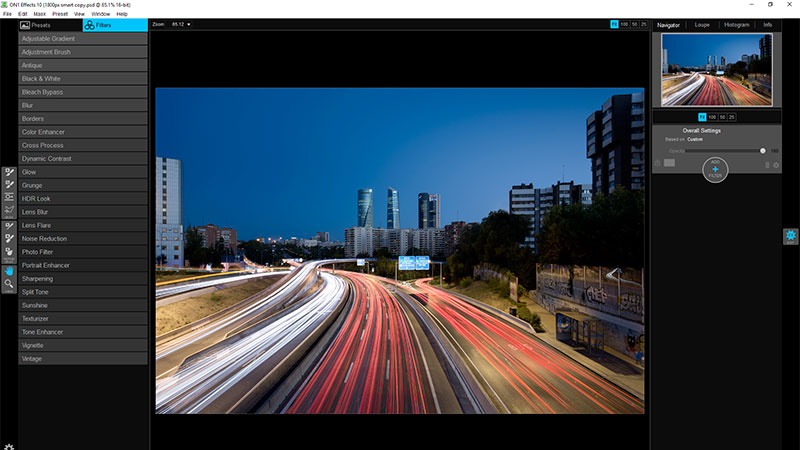The image size is (800, 450).
Task: Open the Mask menu
Action: coord(39,14)
